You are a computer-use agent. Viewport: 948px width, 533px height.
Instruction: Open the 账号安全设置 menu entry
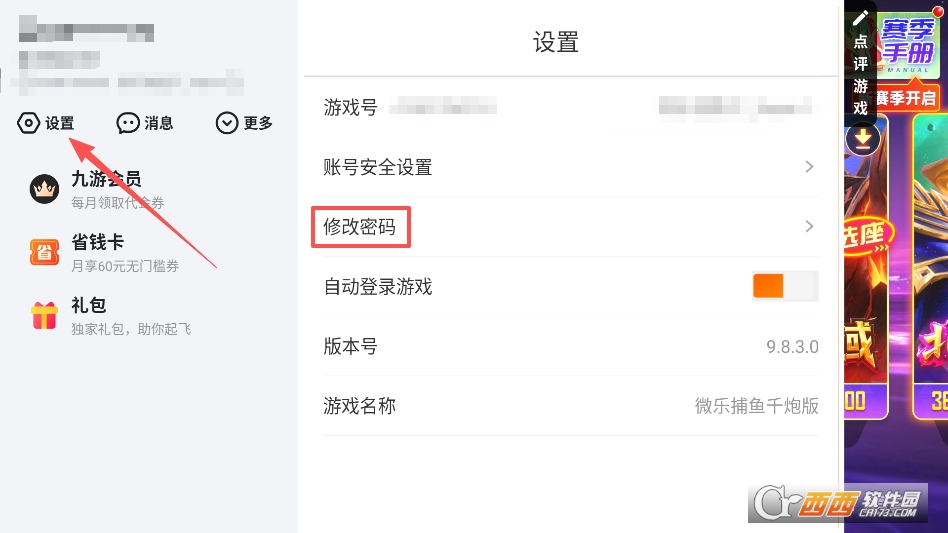(378, 167)
